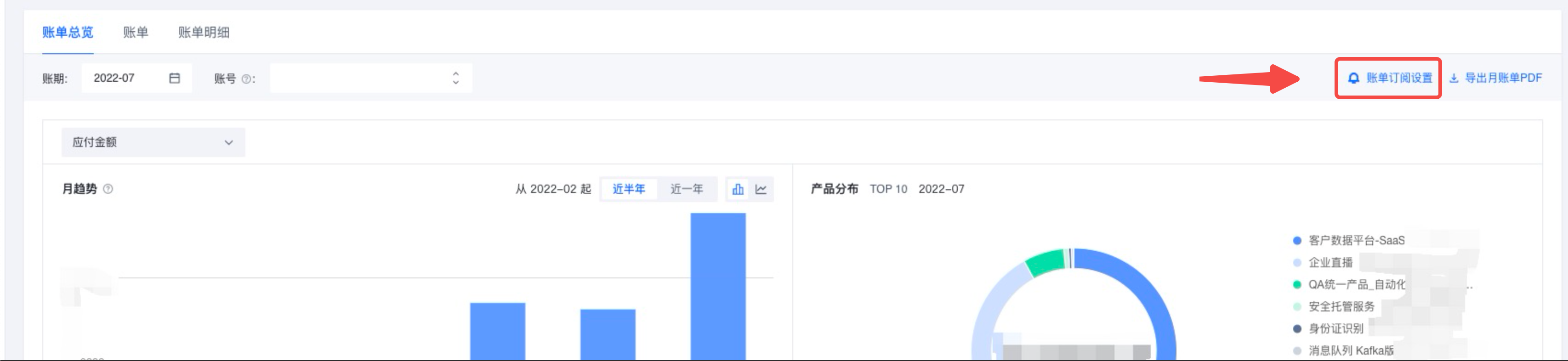Click the 账号 help question icon
Image resolution: width=1568 pixels, height=361 pixels.
click(x=246, y=79)
